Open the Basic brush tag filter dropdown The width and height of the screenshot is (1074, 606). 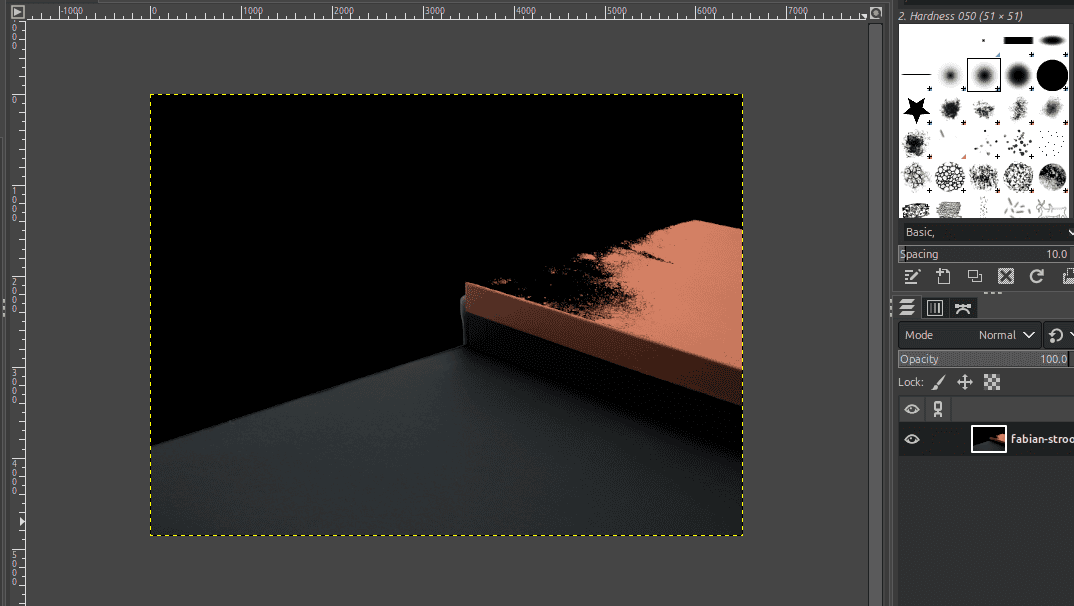click(985, 232)
